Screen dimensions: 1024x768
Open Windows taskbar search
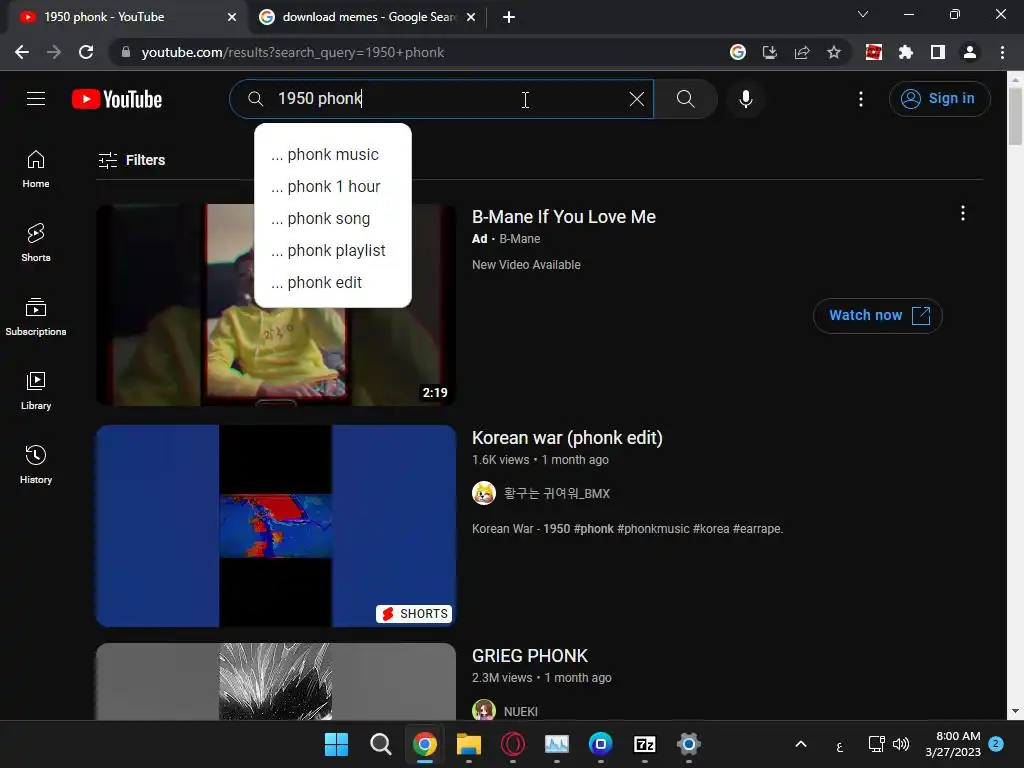(380, 744)
